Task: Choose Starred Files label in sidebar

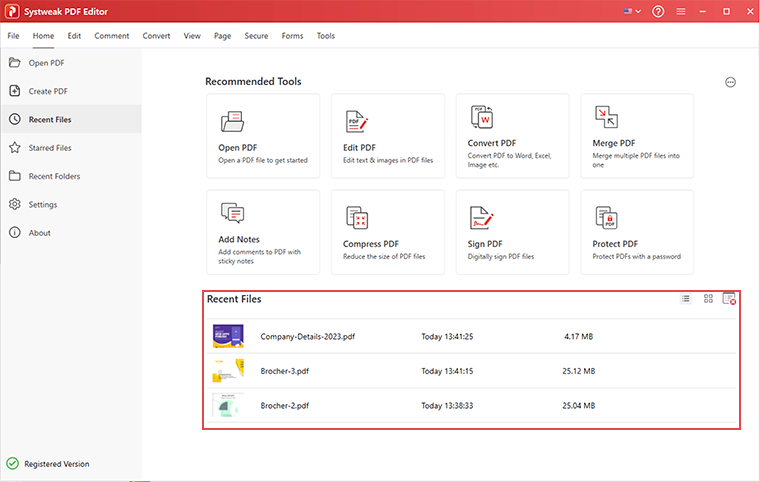Action: pos(50,148)
